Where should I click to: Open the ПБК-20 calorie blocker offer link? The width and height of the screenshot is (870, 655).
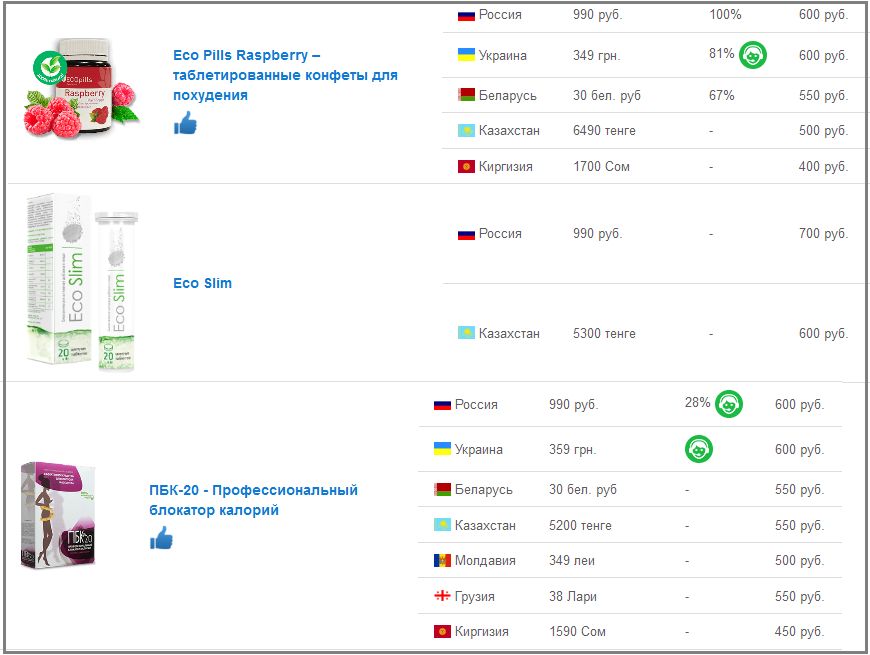click(254, 500)
